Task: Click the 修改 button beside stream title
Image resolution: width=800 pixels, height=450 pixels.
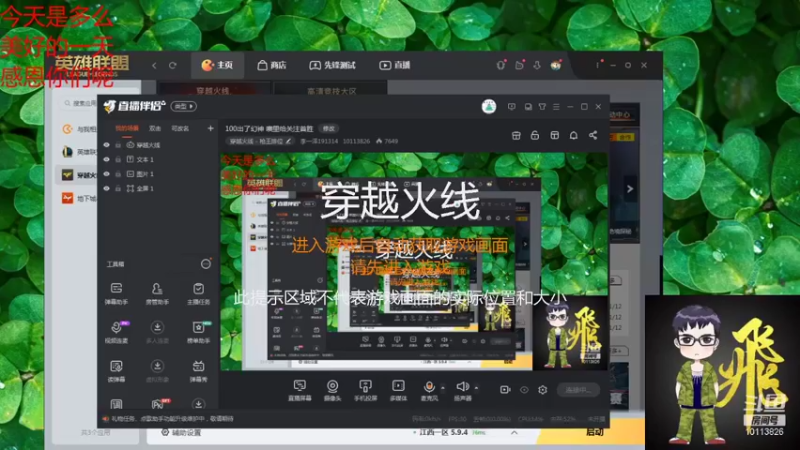Action: click(329, 129)
